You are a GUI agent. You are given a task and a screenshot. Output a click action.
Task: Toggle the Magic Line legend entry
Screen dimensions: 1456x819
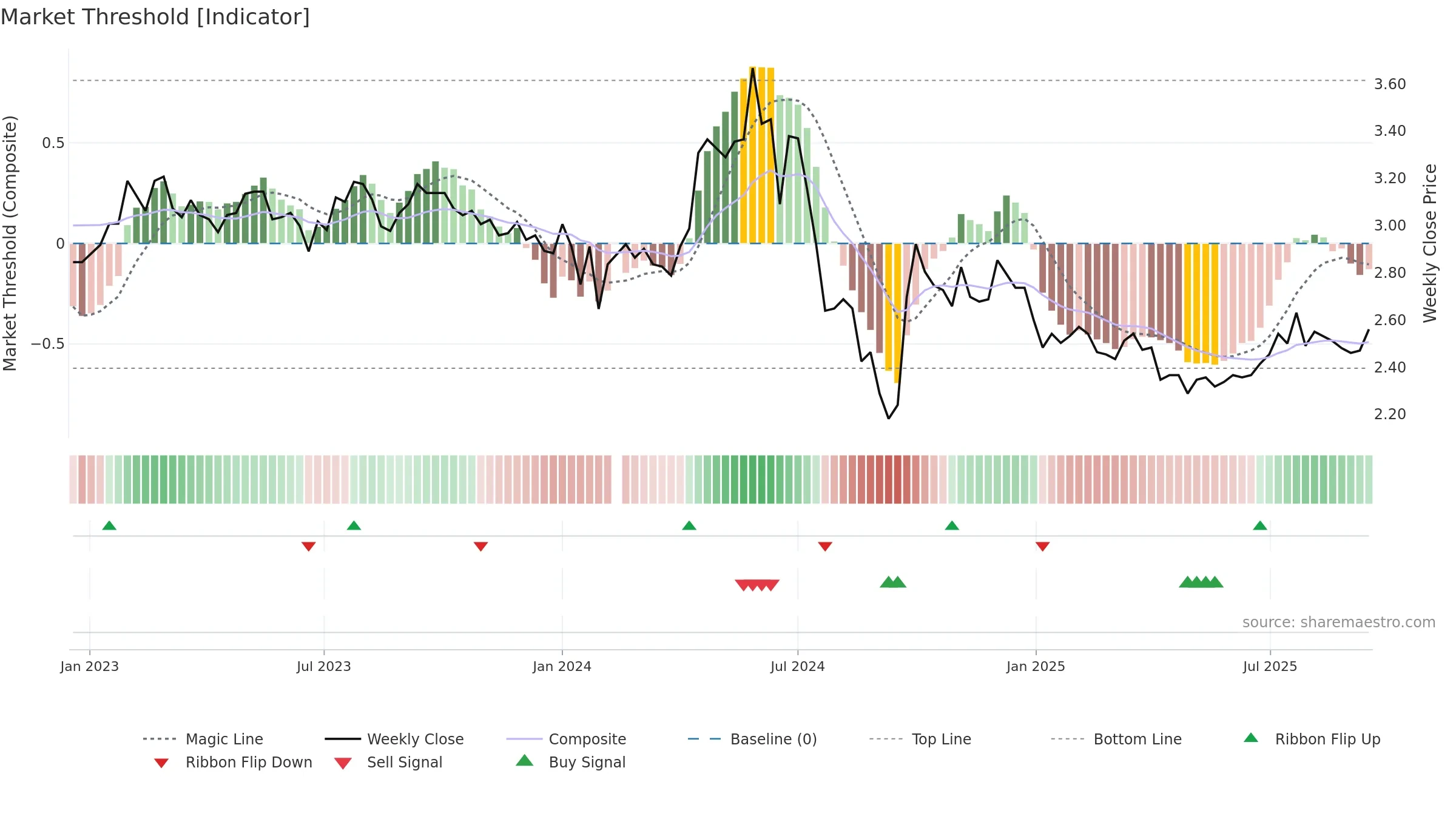click(203, 739)
